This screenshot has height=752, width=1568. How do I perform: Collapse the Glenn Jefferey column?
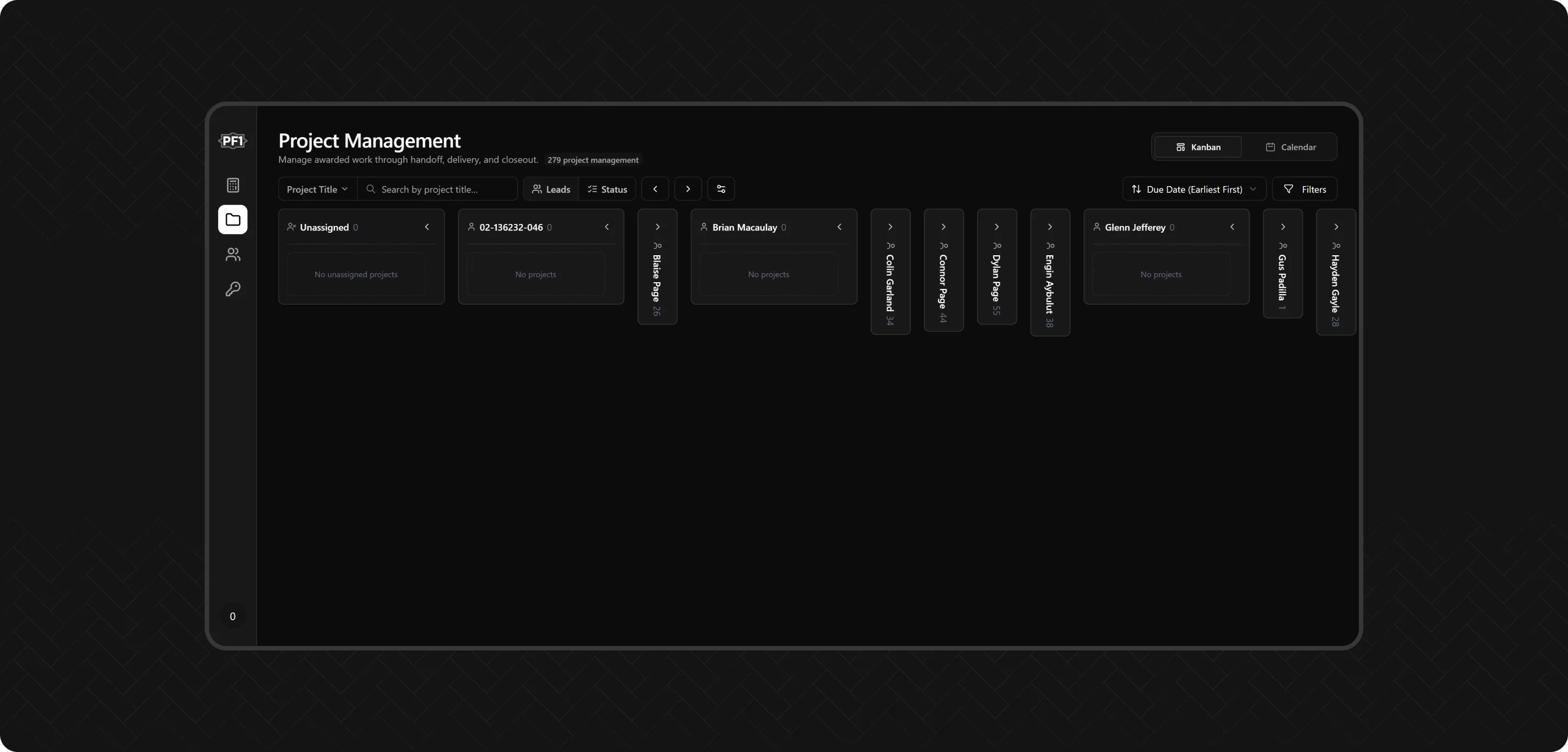1233,227
